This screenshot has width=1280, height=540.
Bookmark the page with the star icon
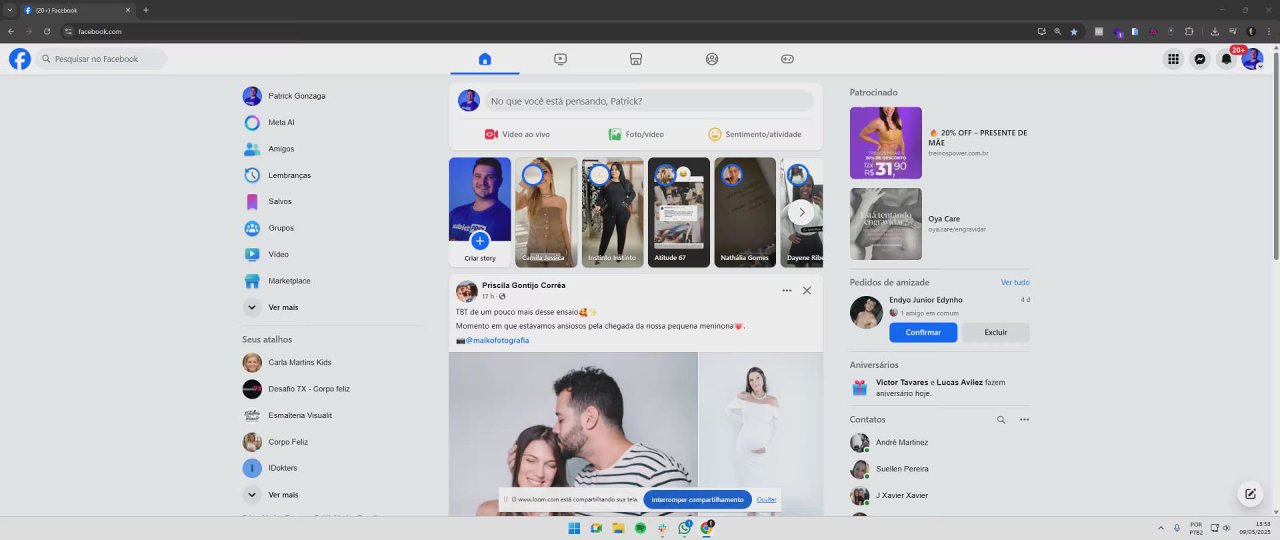(1074, 31)
